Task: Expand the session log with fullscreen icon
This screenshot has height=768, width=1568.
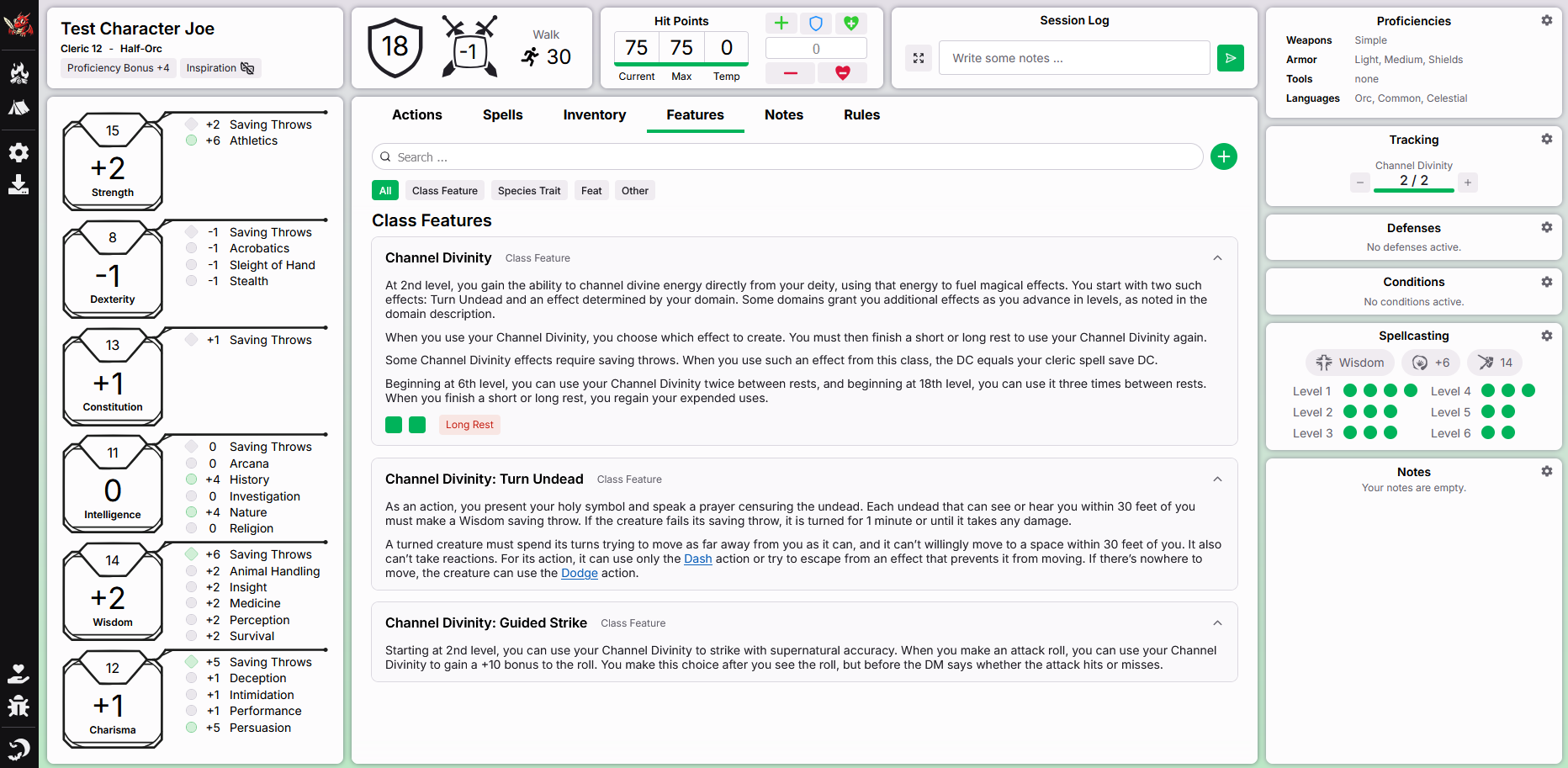Action: click(919, 58)
